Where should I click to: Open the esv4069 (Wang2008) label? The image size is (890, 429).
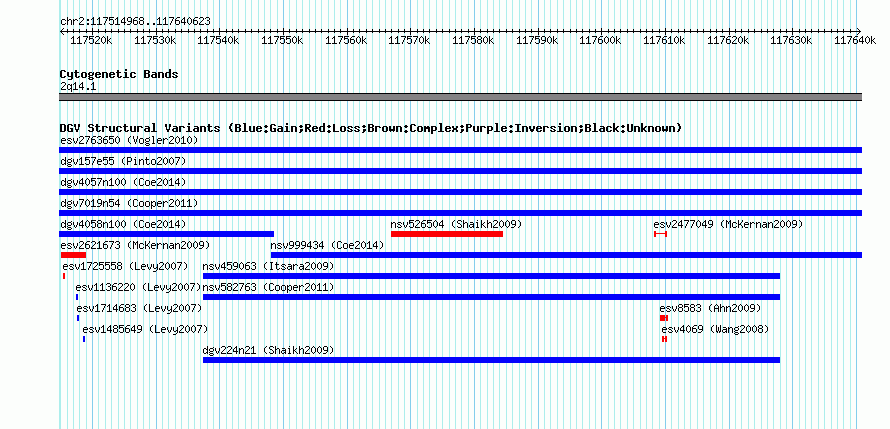coord(715,329)
